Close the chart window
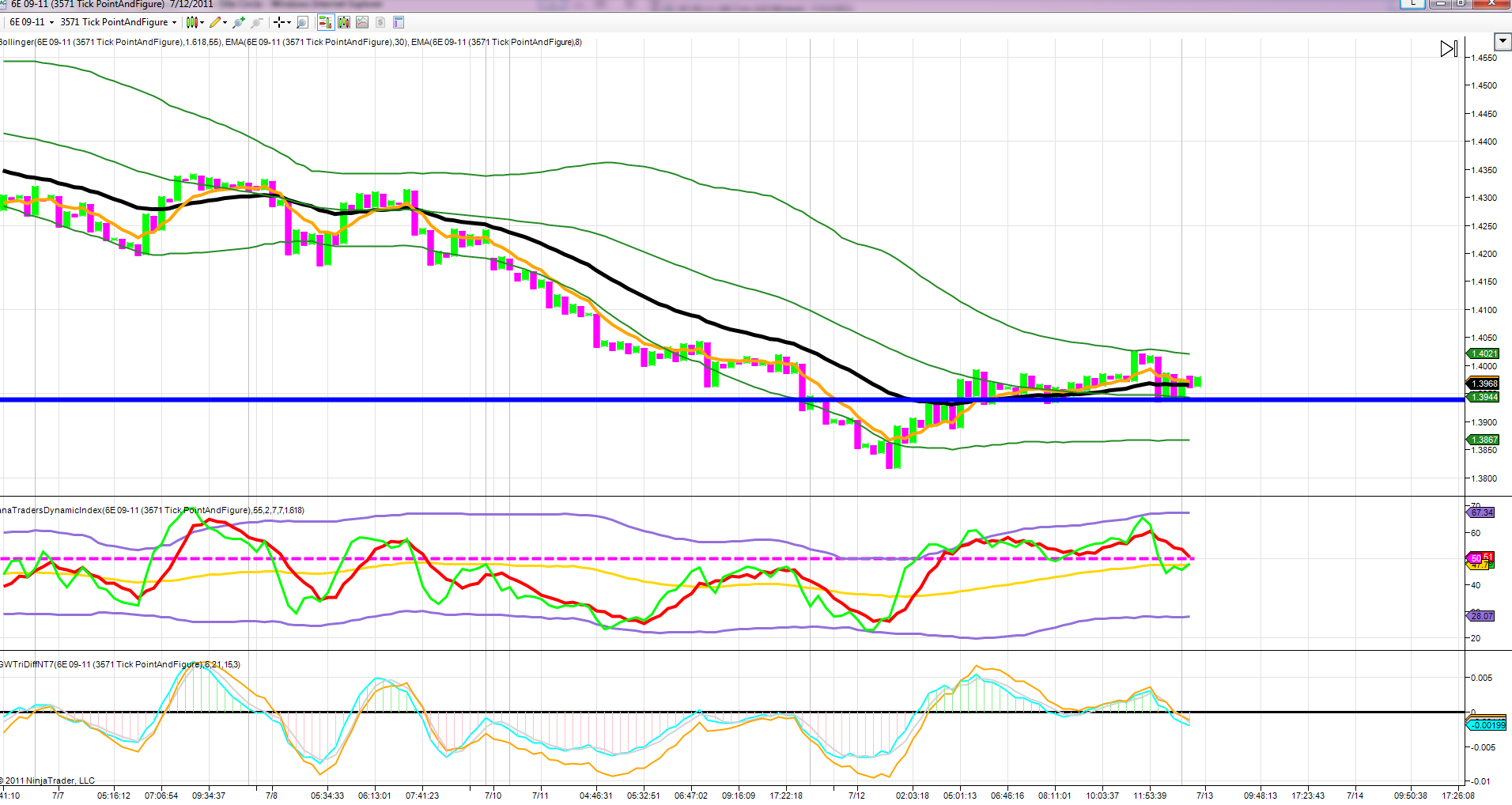 [x=1493, y=4]
